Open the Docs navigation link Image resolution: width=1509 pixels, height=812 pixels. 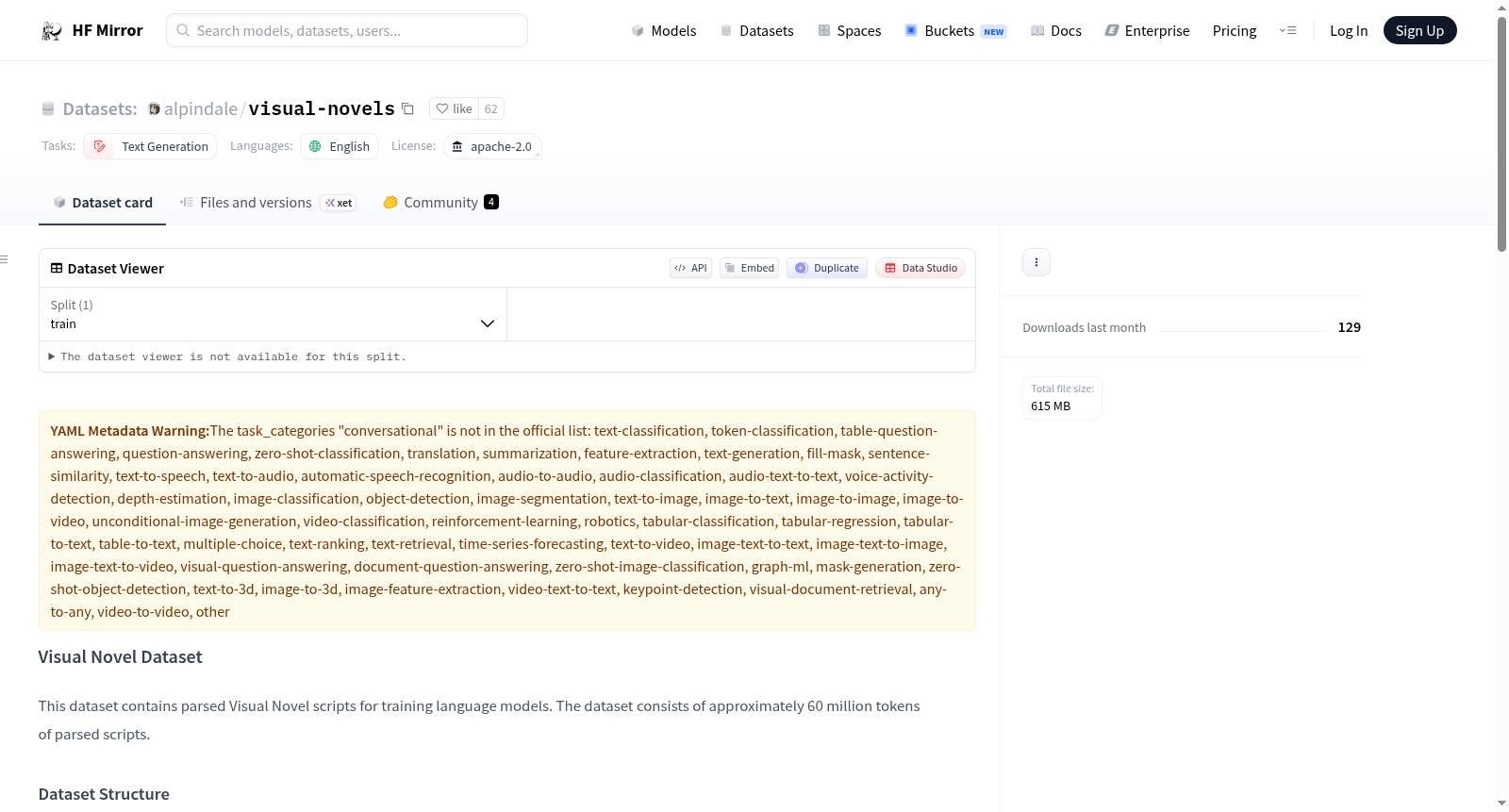(x=1056, y=30)
